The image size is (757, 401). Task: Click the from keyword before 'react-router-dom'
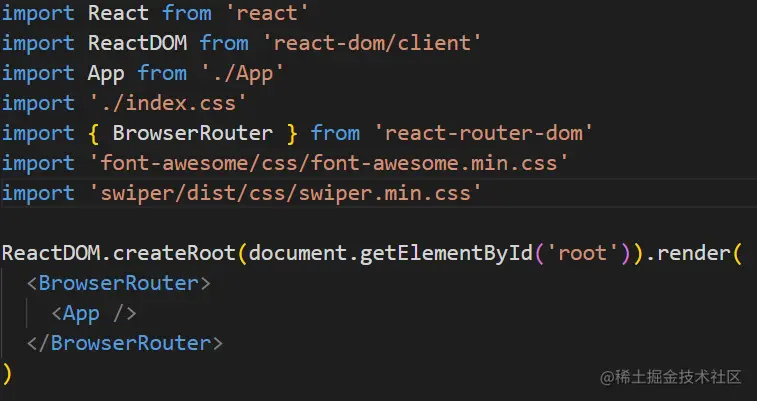[x=335, y=133]
